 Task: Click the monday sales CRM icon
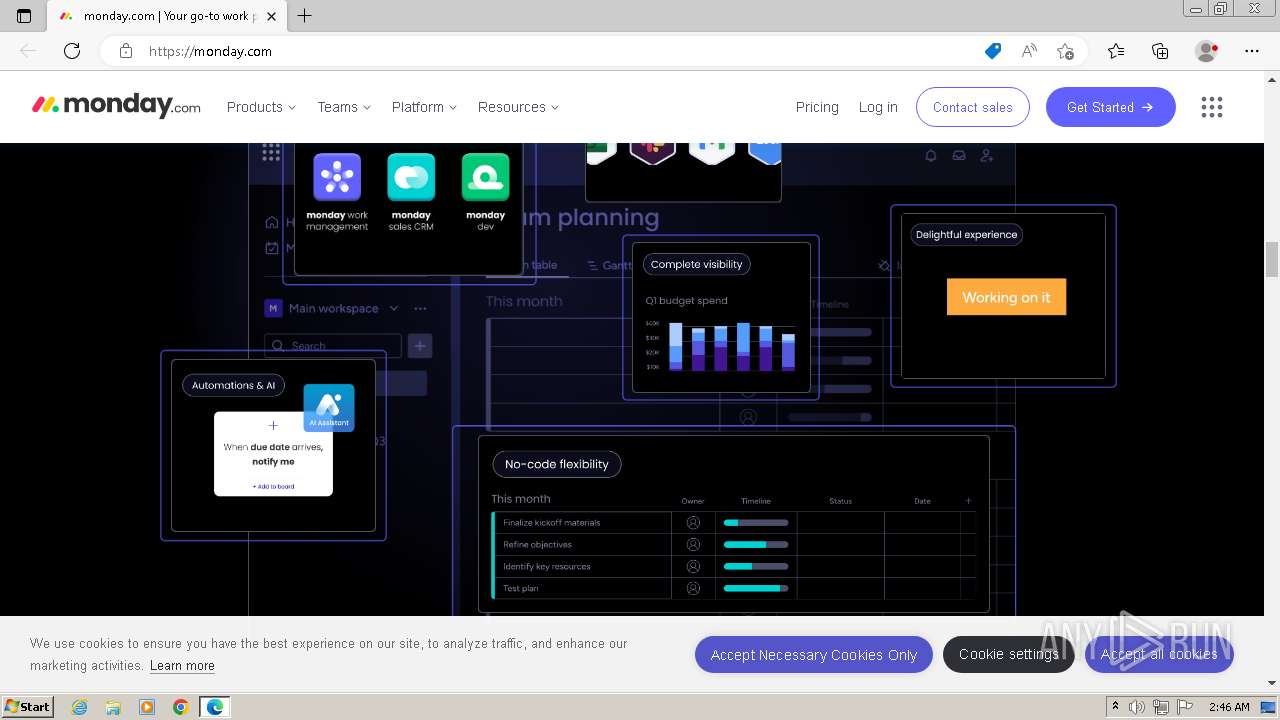(411, 177)
